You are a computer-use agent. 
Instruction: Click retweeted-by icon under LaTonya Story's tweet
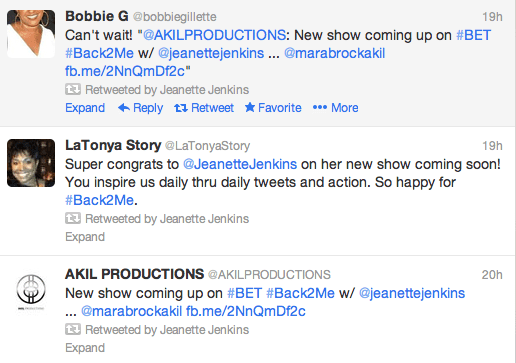[x=73, y=218]
